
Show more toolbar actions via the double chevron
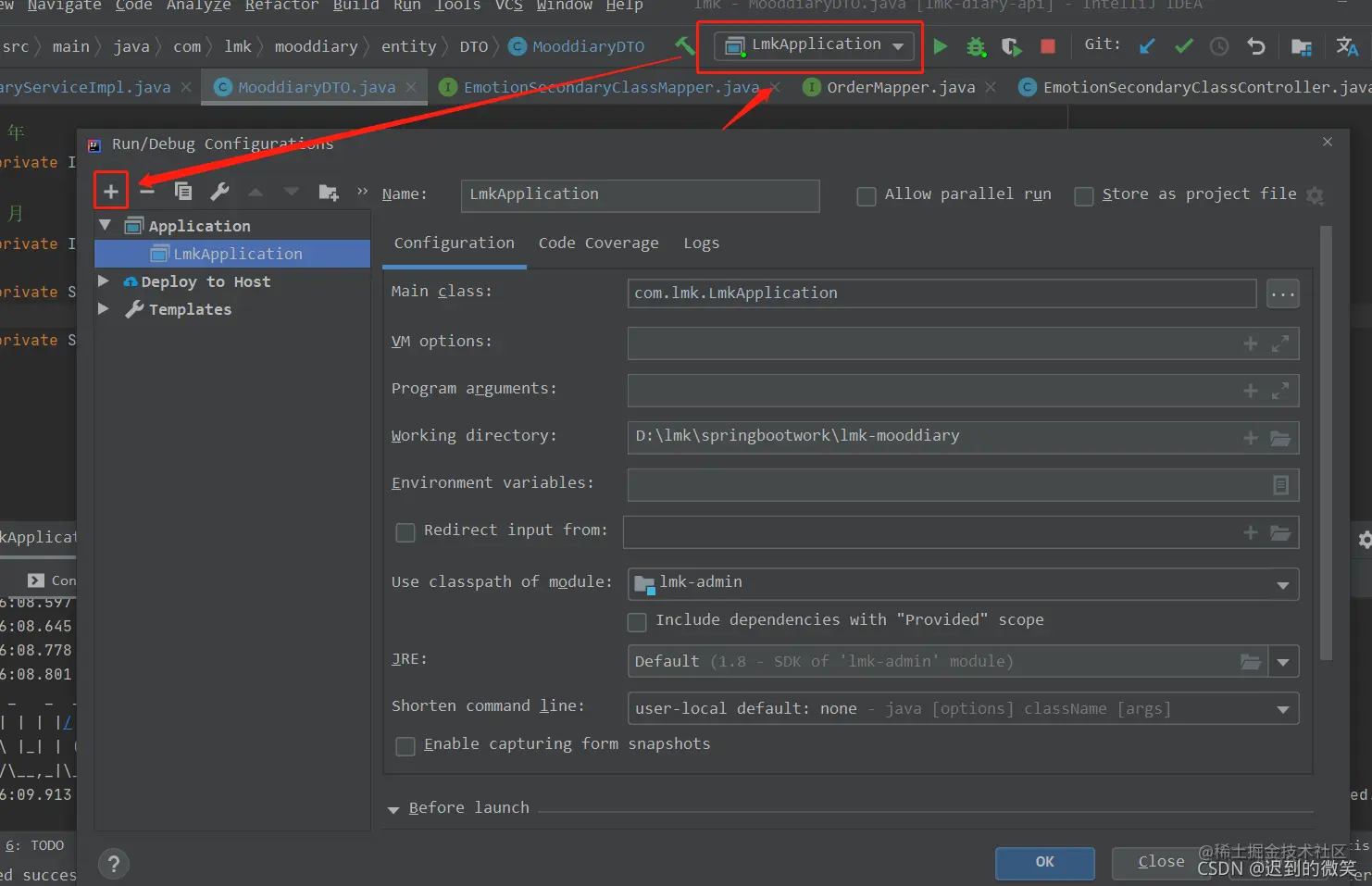[x=363, y=191]
